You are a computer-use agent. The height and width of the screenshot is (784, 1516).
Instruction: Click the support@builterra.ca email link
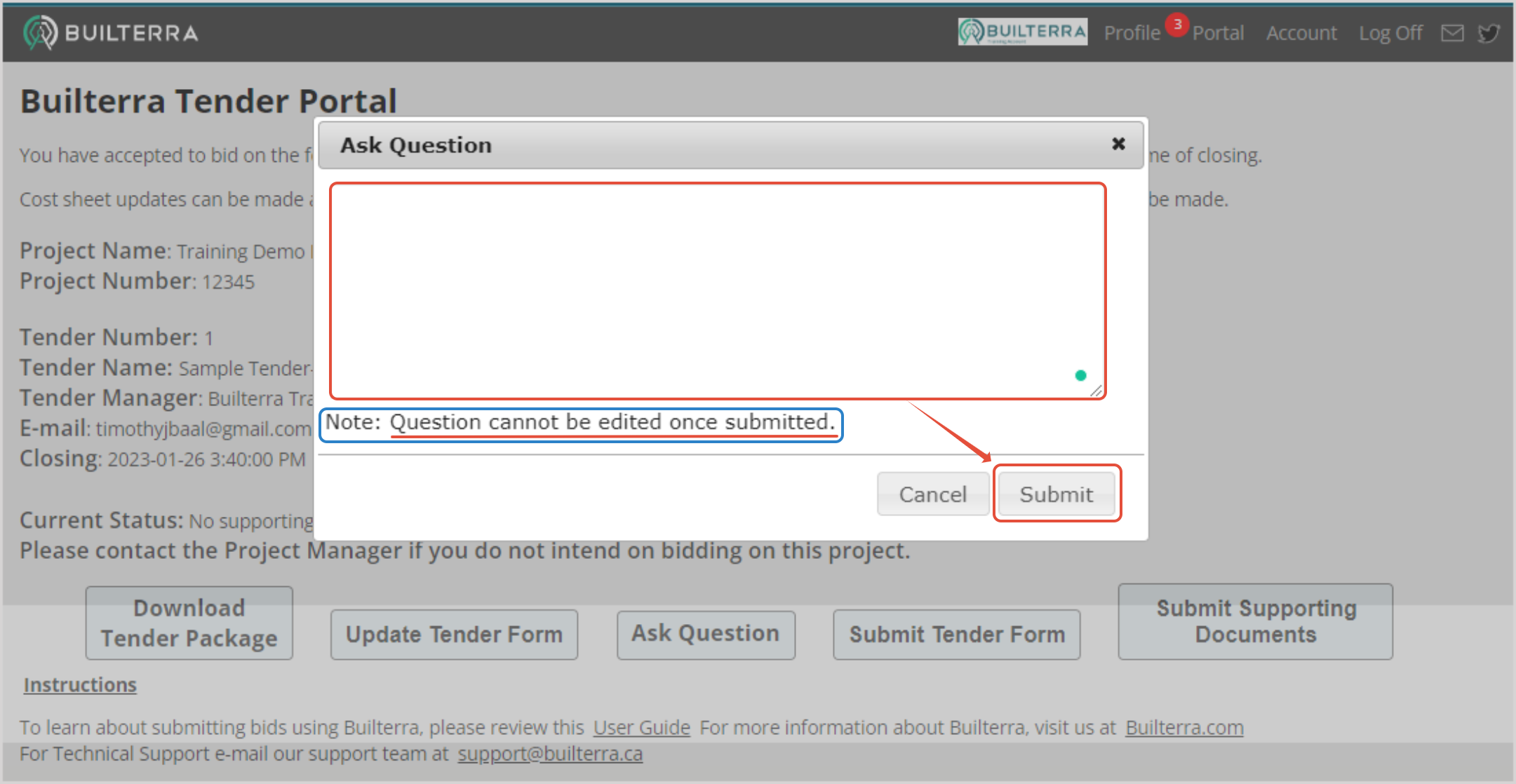[550, 754]
